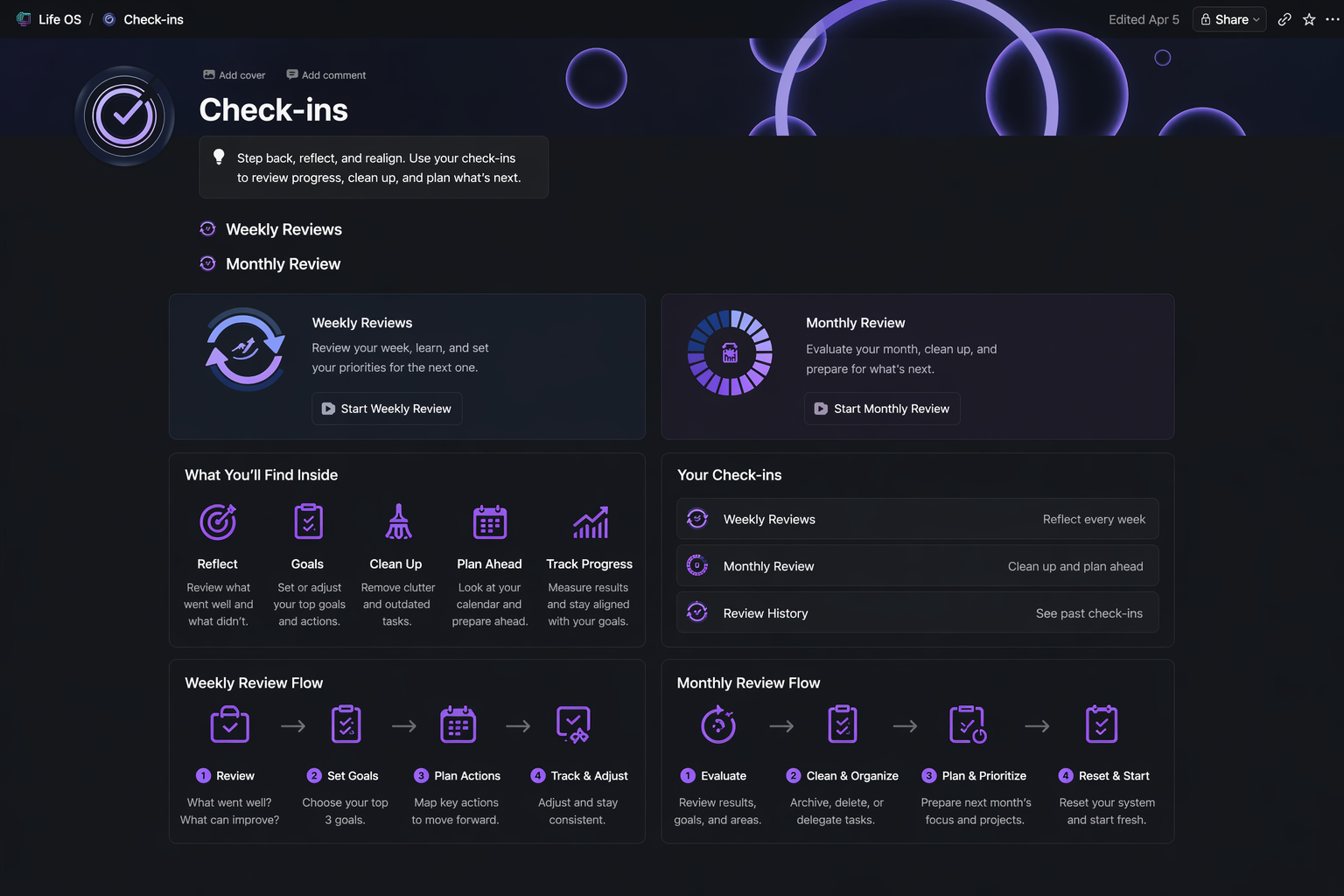The height and width of the screenshot is (896, 1344).
Task: Click the large Check-ins page icon
Action: pos(124,115)
